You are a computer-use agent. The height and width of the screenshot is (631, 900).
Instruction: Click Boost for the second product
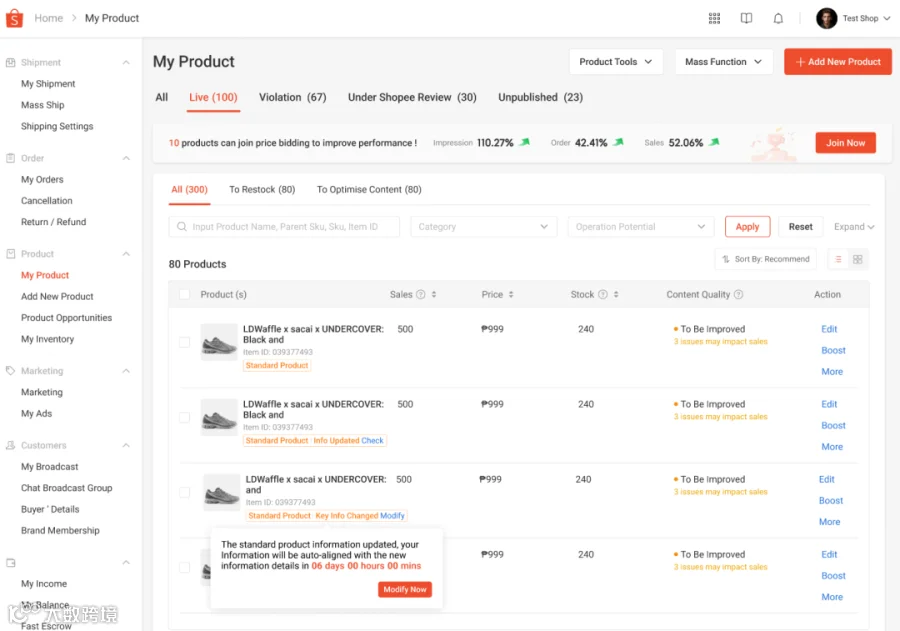tap(833, 425)
